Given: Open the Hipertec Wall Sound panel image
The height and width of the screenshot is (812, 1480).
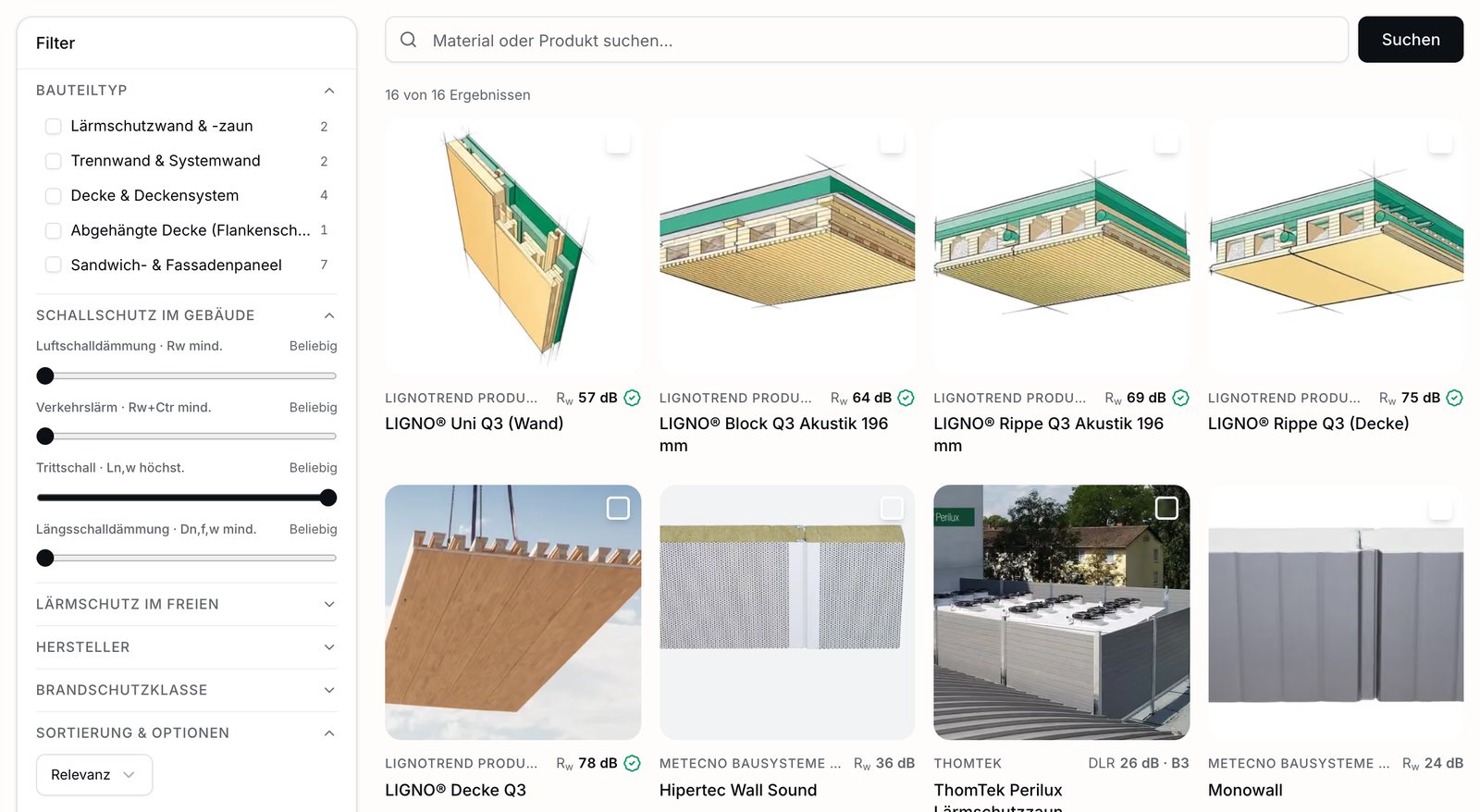Looking at the screenshot, I should [x=787, y=612].
